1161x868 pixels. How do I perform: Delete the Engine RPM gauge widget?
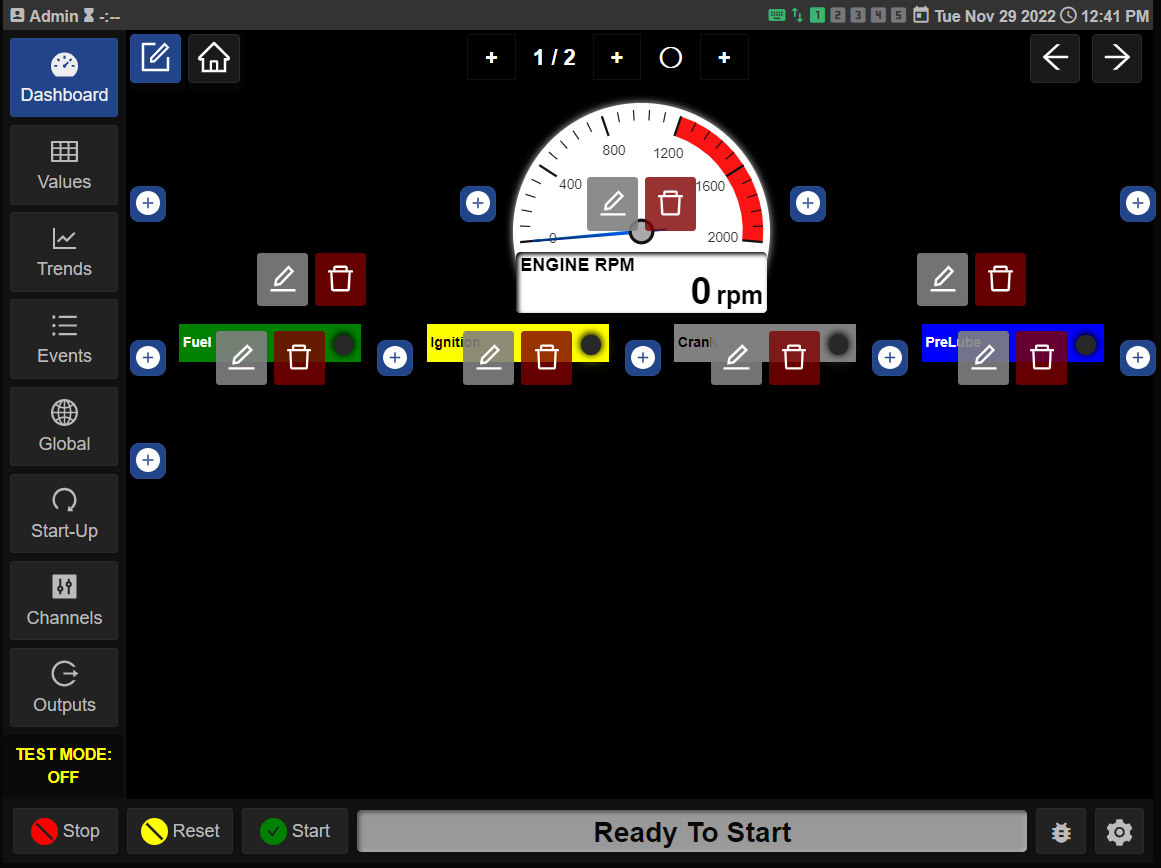(670, 203)
